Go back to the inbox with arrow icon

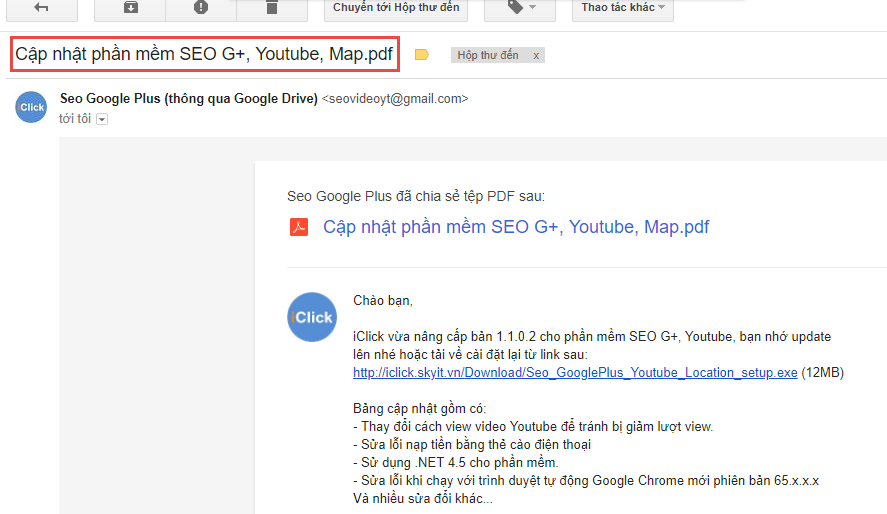[41, 8]
